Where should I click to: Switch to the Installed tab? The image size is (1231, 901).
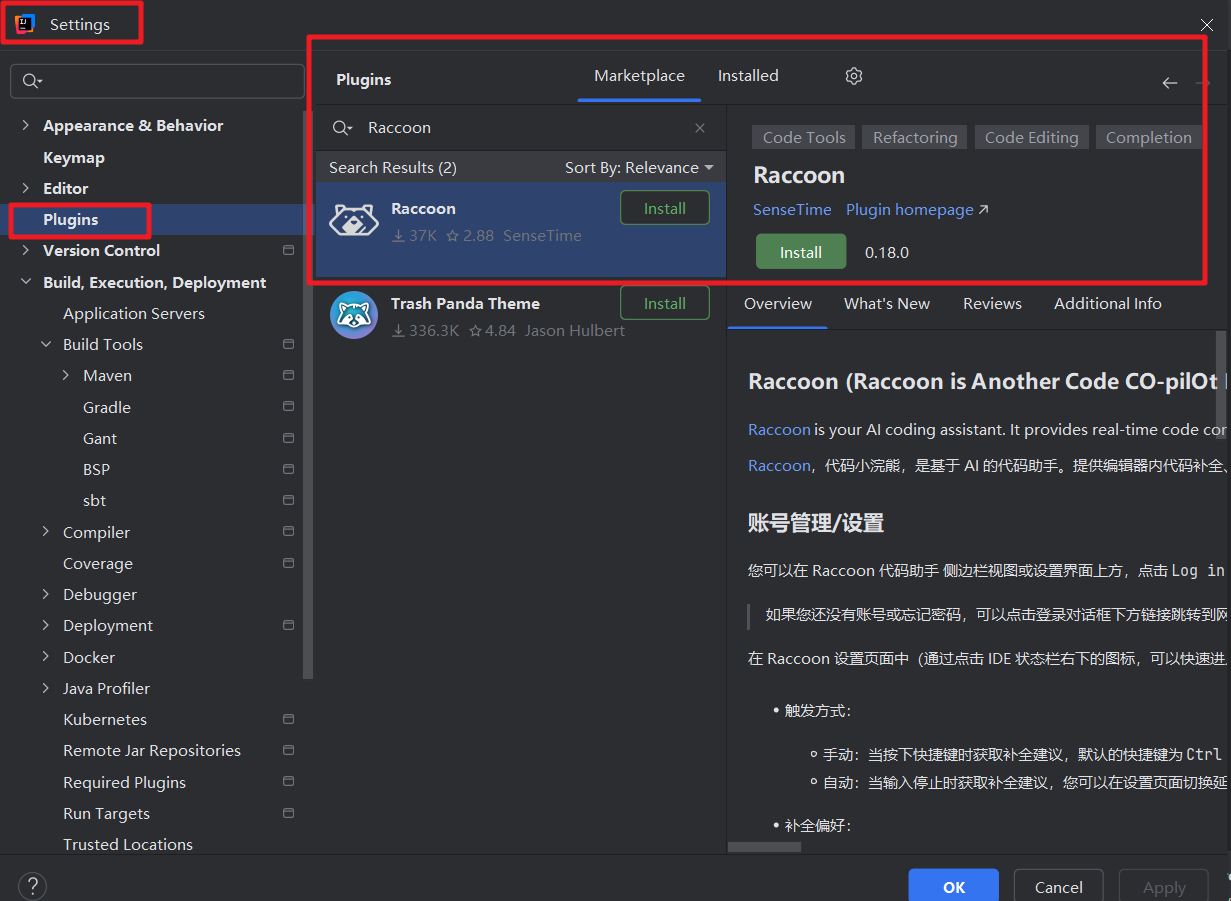click(748, 76)
